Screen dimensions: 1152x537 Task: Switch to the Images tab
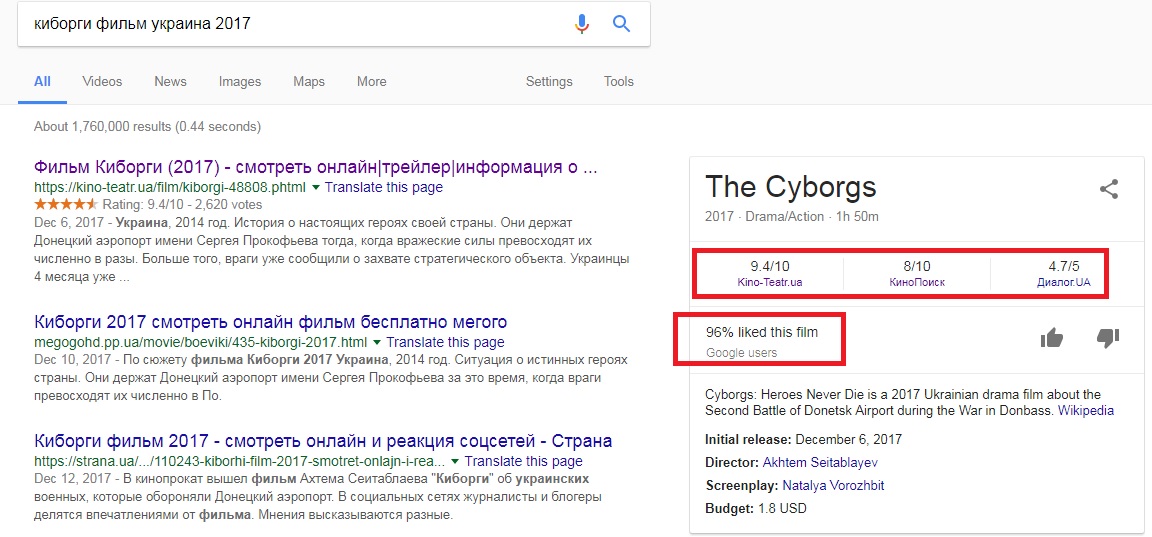[x=239, y=82]
